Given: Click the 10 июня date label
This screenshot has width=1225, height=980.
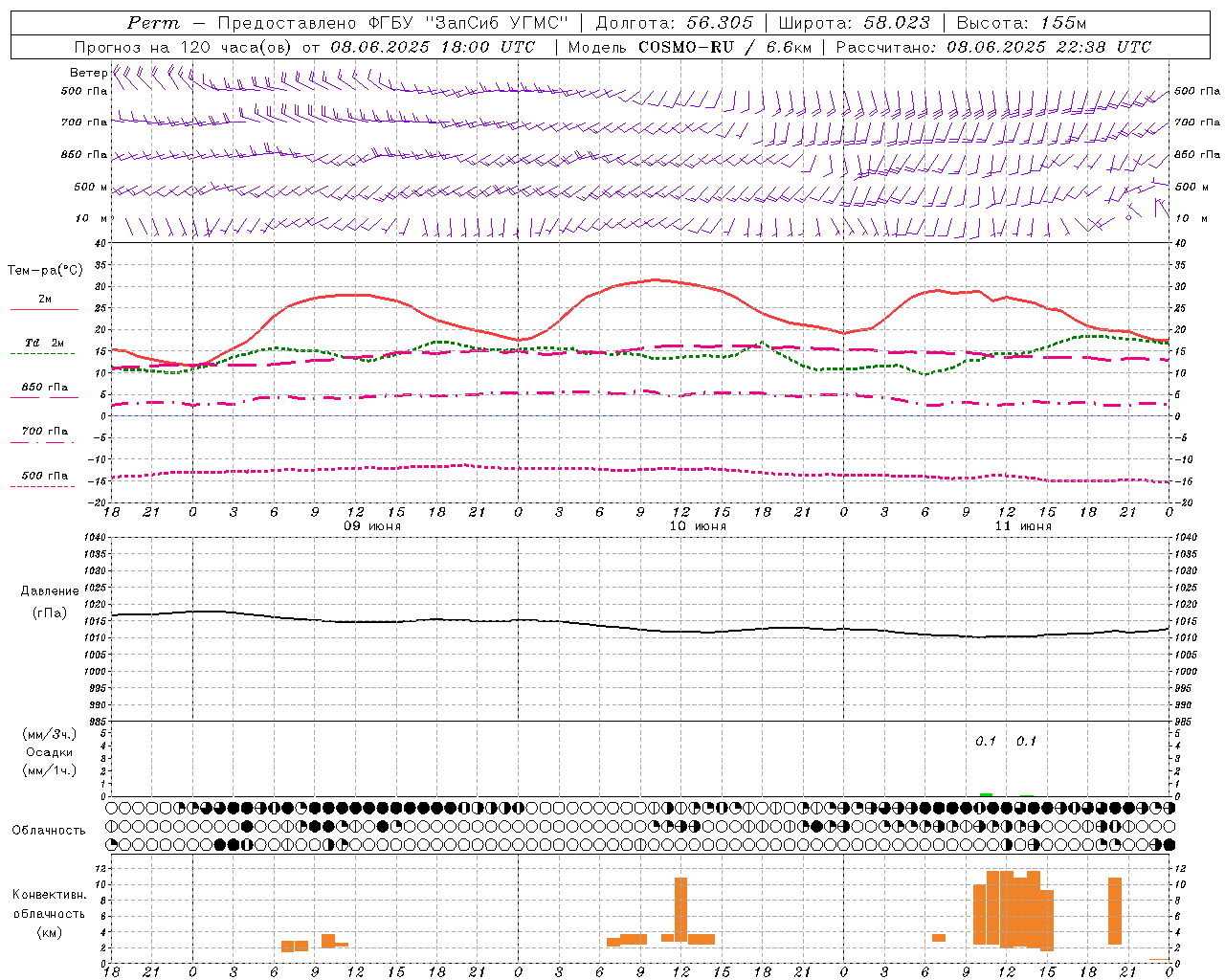Looking at the screenshot, I should coord(698,526).
